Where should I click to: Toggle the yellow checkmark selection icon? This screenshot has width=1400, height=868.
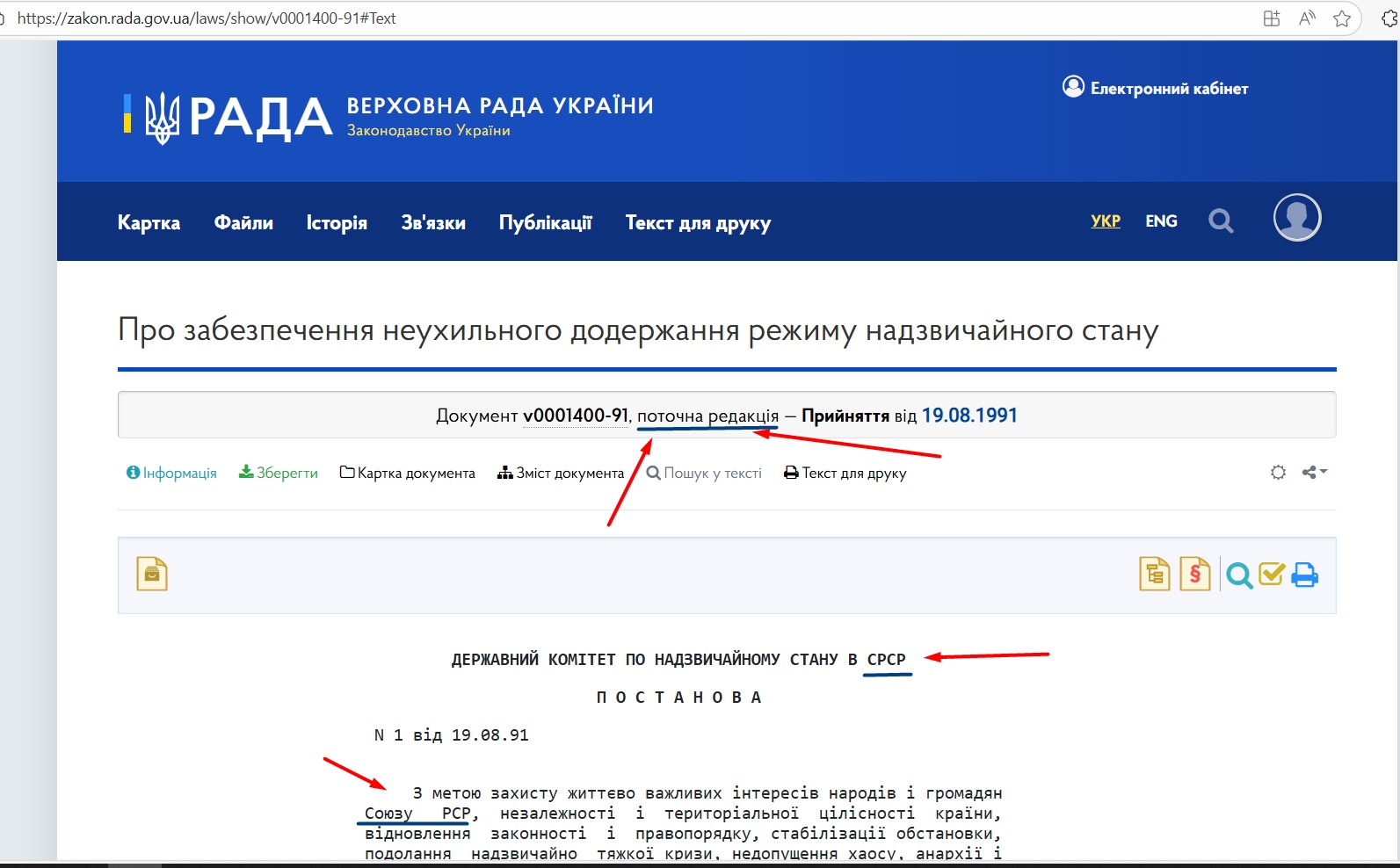click(1272, 575)
